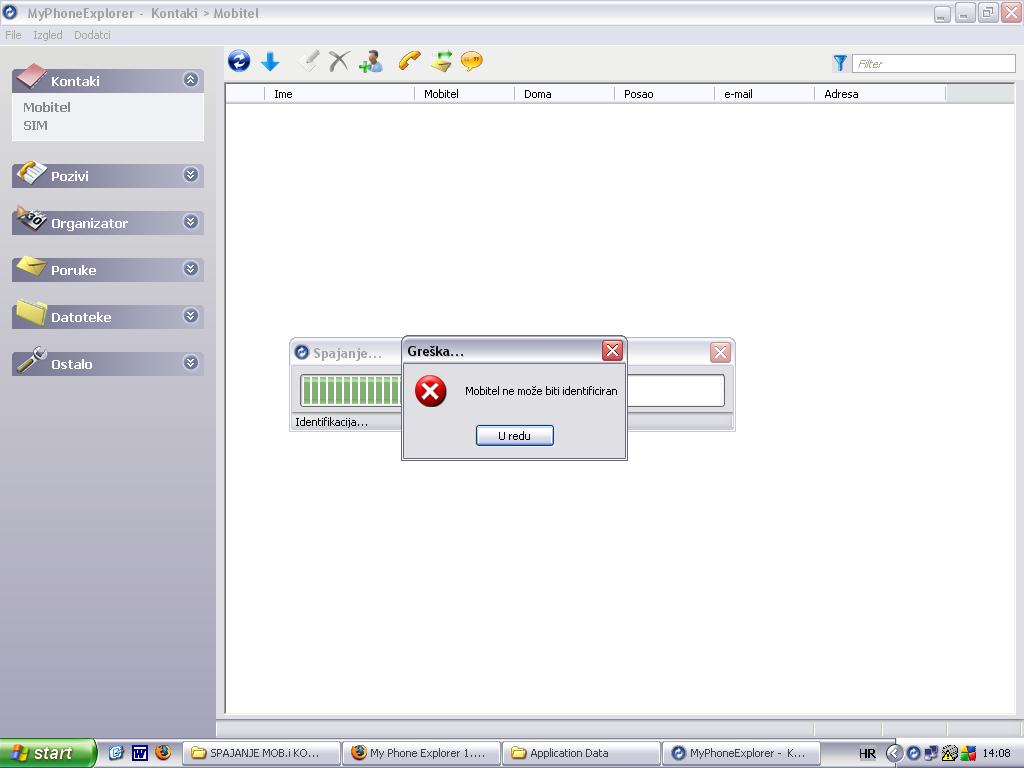
Task: Click the error message 'Mobitel ne može biti identificiran'
Action: coord(541,391)
